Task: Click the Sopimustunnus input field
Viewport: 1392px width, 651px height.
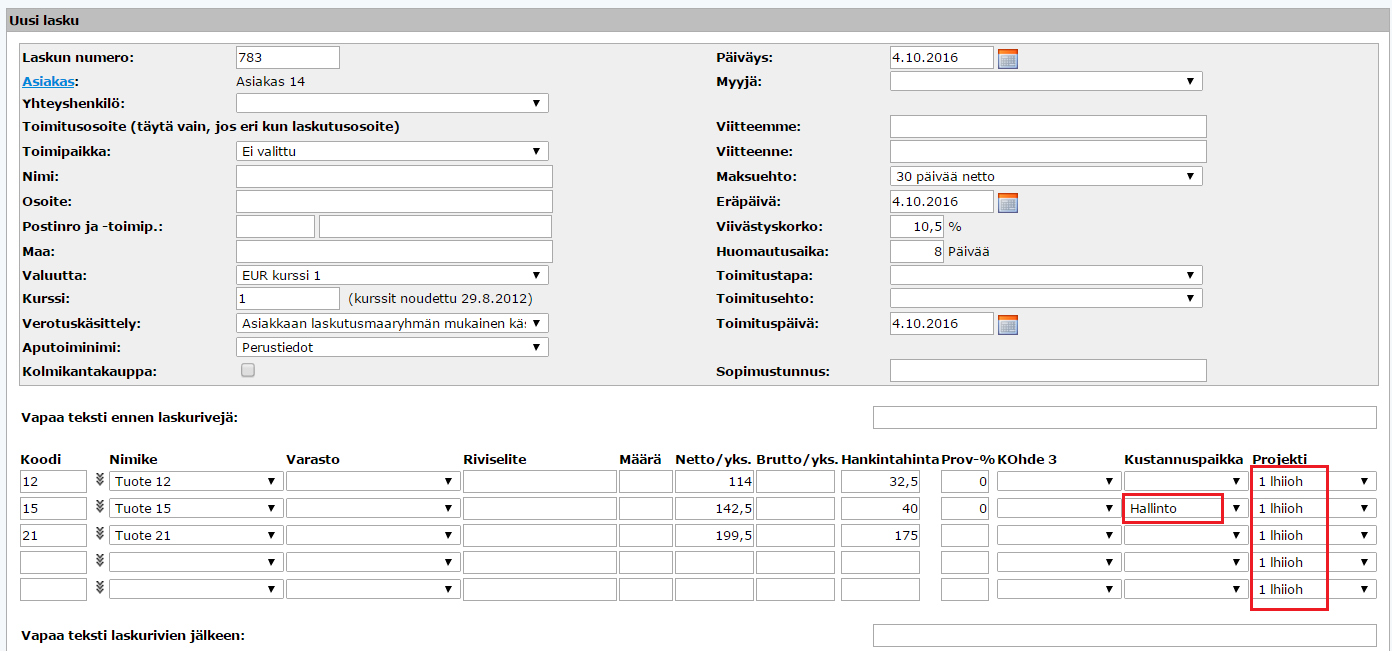Action: [1048, 371]
